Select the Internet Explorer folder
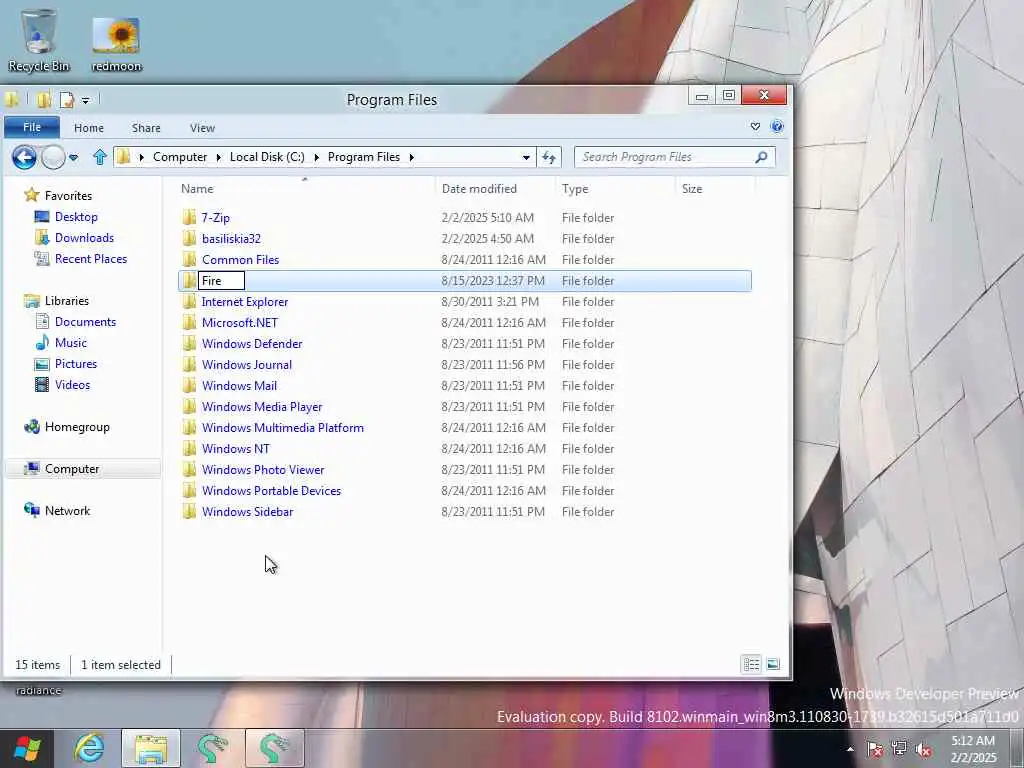The width and height of the screenshot is (1024, 768). coord(245,302)
